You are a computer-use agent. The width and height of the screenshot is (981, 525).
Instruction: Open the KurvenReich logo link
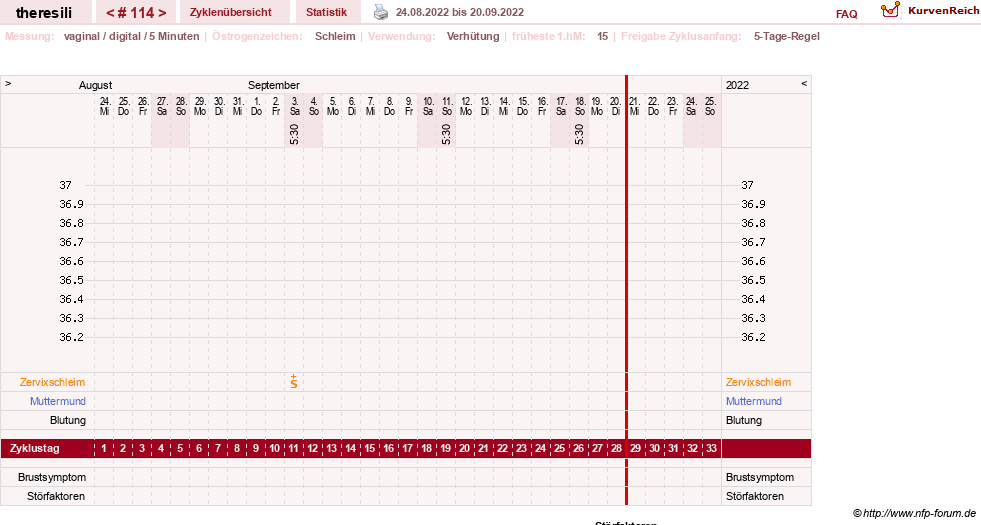(930, 11)
